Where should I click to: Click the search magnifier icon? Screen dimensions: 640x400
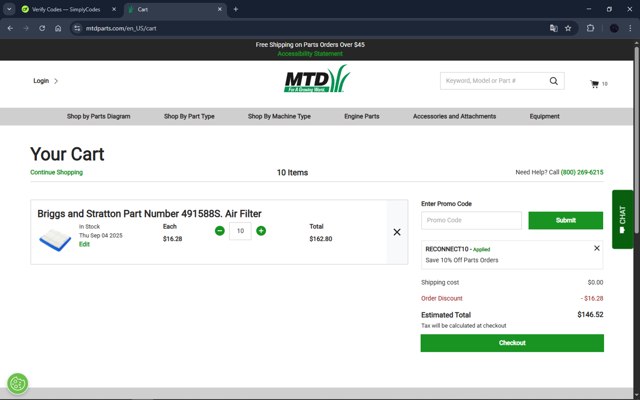tap(553, 81)
